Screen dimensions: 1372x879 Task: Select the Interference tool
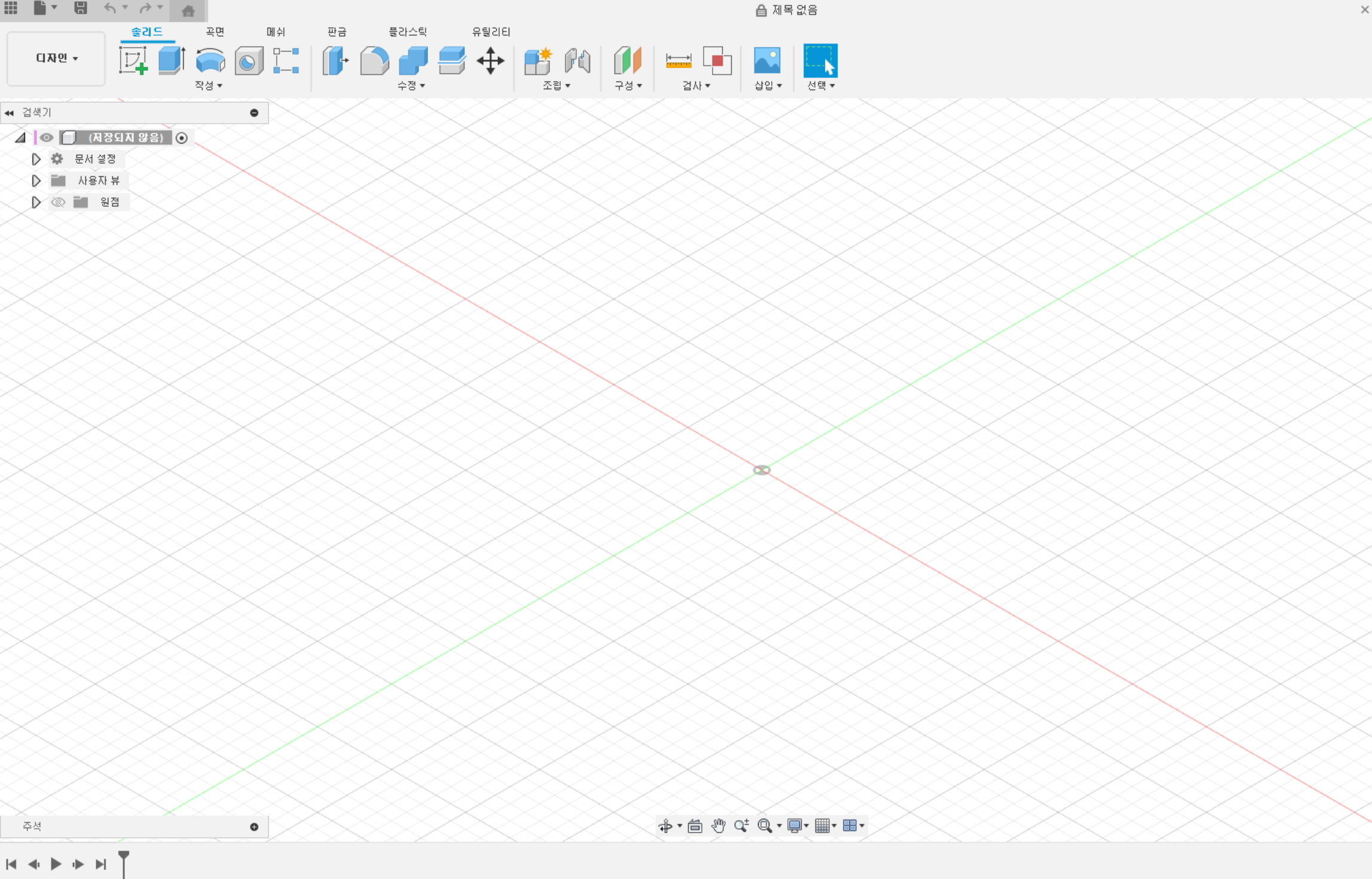(717, 60)
